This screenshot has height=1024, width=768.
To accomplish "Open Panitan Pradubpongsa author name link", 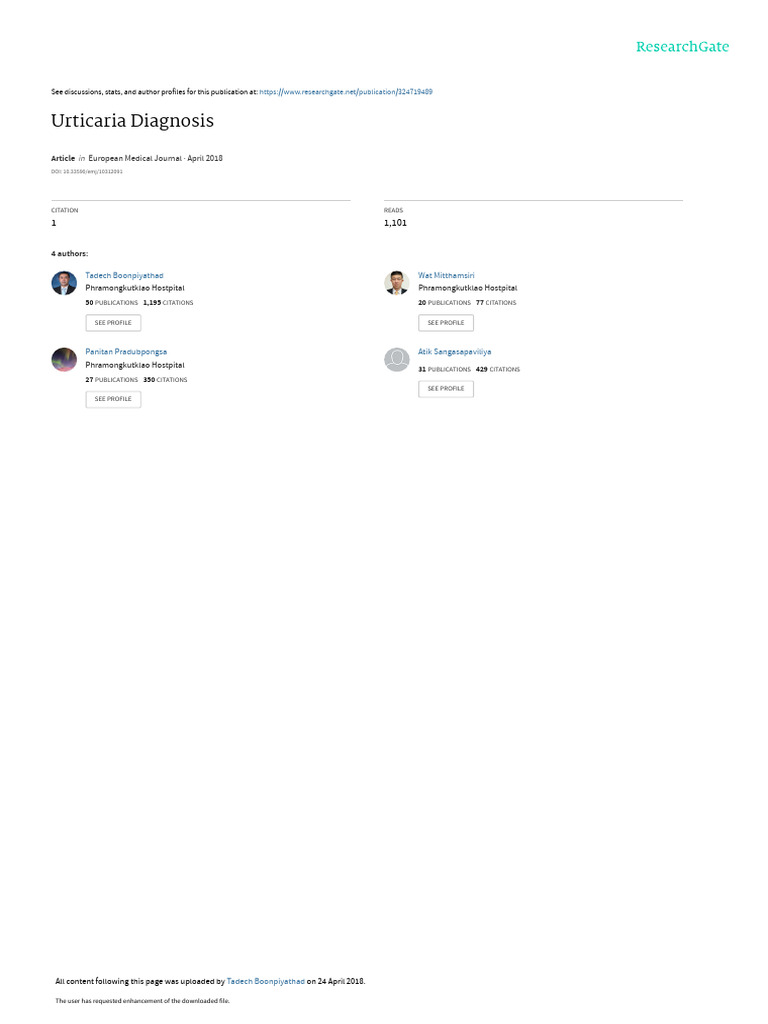I will [x=126, y=352].
